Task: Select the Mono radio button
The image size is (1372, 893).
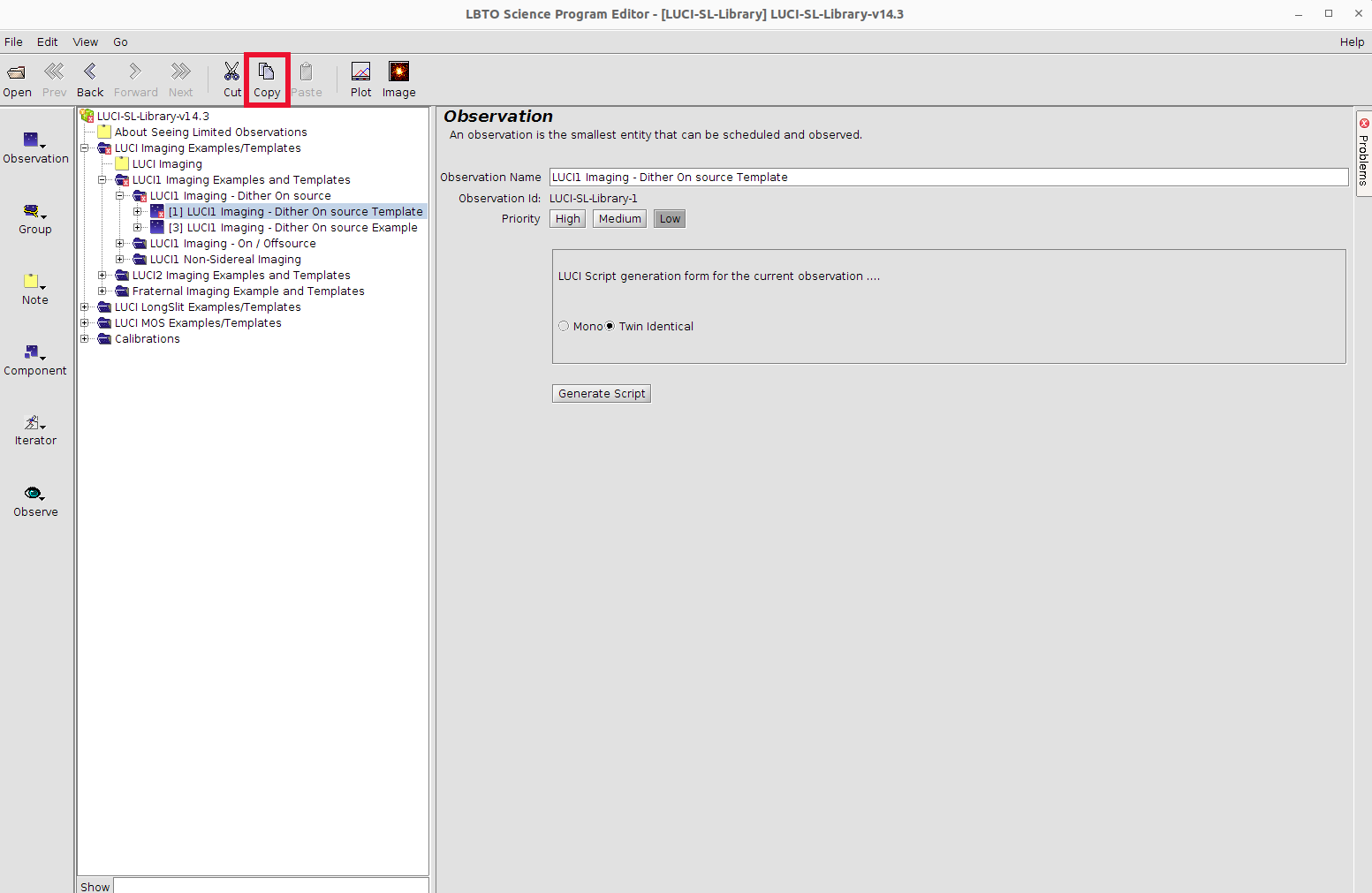Action: pyautogui.click(x=564, y=326)
